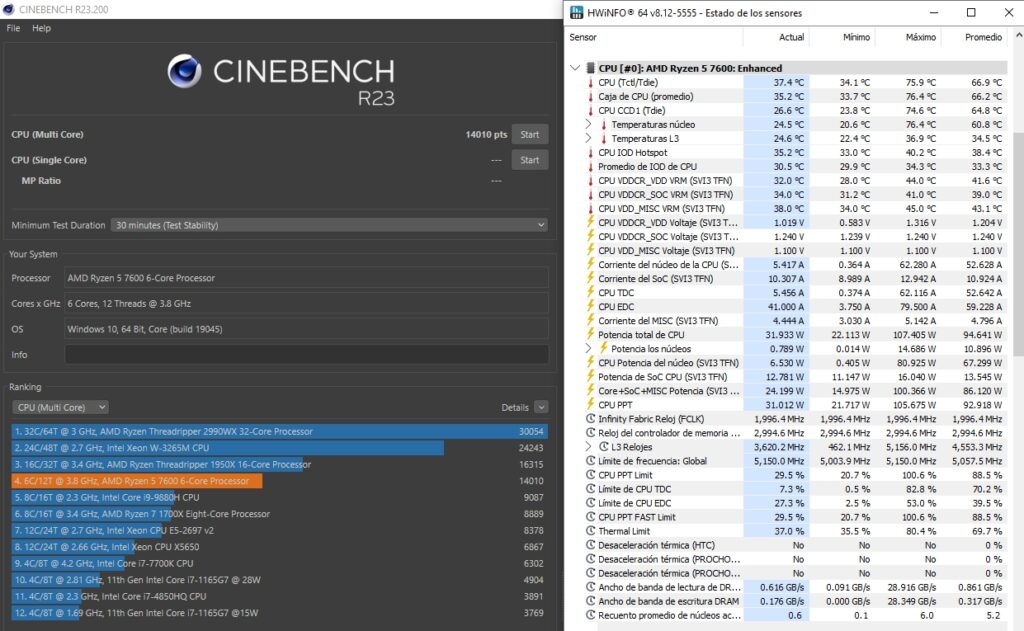Select the orange Ryzen 5 7600 ranking row

pos(280,481)
